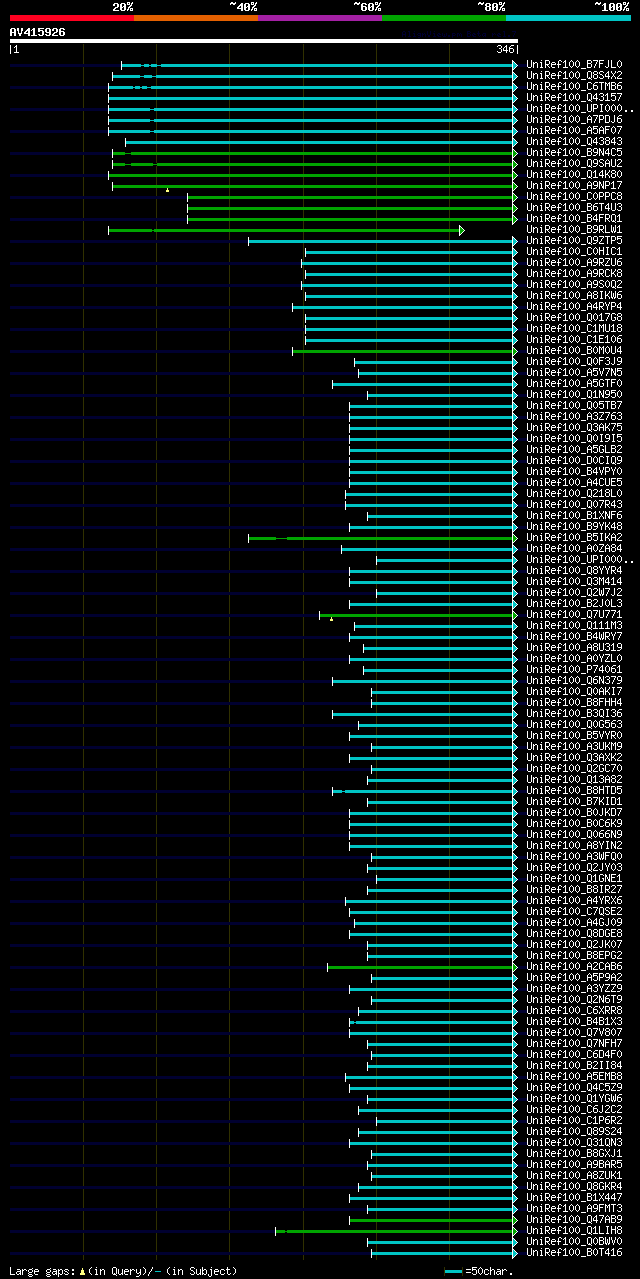Viewport: 640px width, 1279px height.
Task: Open hit UniRef100_Q3AK75
Action: 574,427
